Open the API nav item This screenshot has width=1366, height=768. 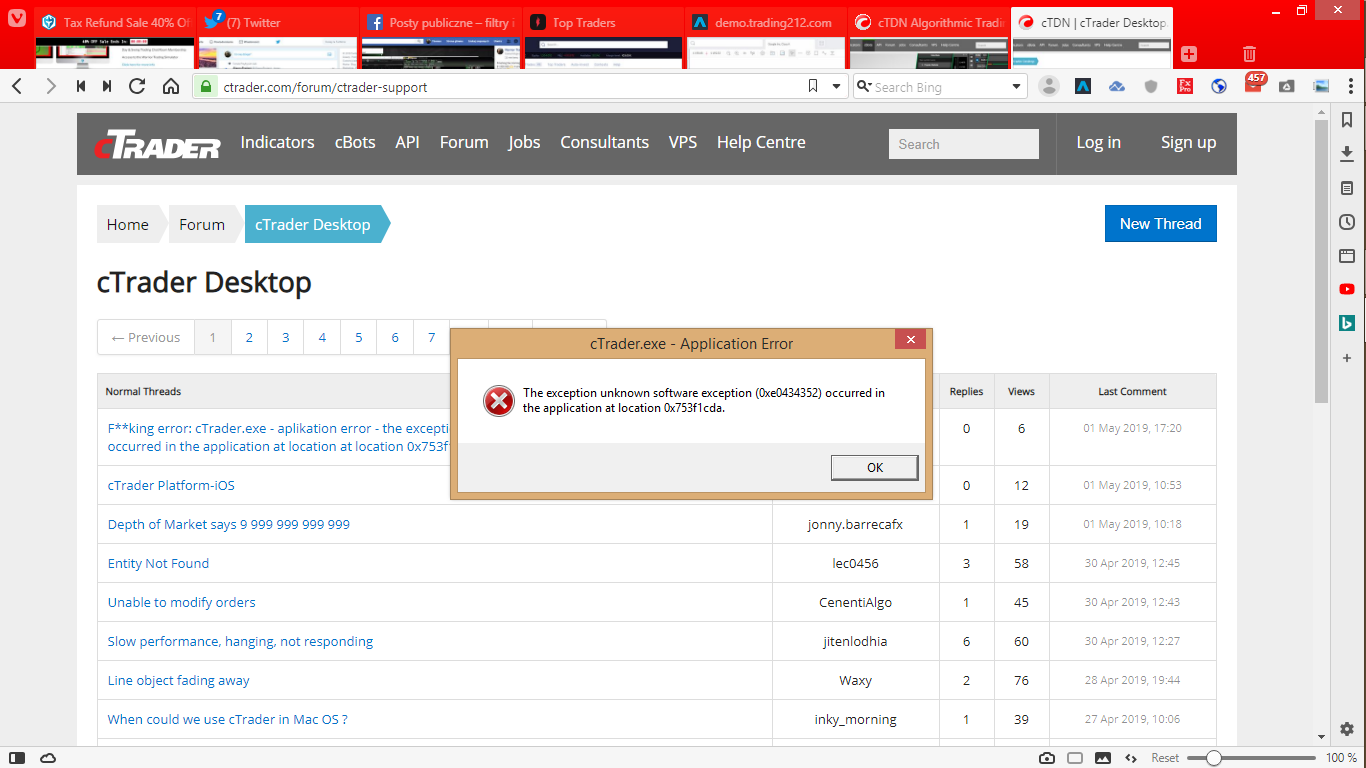pos(407,142)
